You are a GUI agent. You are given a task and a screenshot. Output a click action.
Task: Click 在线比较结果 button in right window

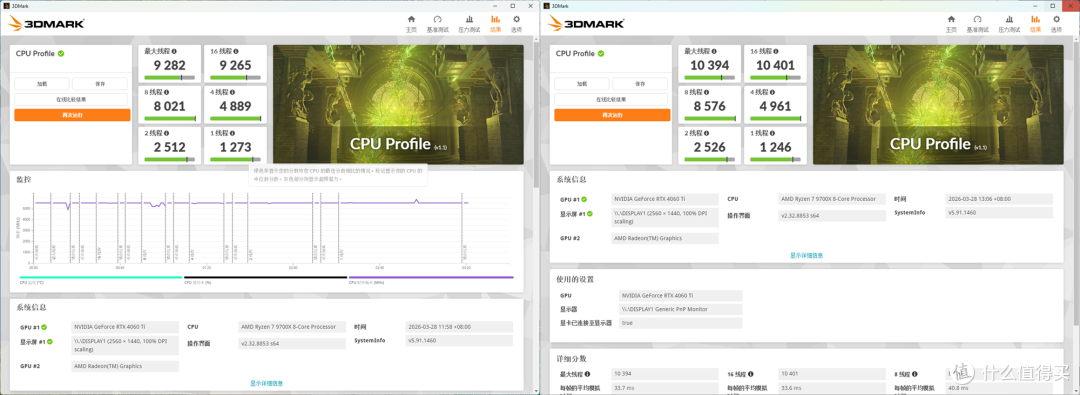(612, 99)
